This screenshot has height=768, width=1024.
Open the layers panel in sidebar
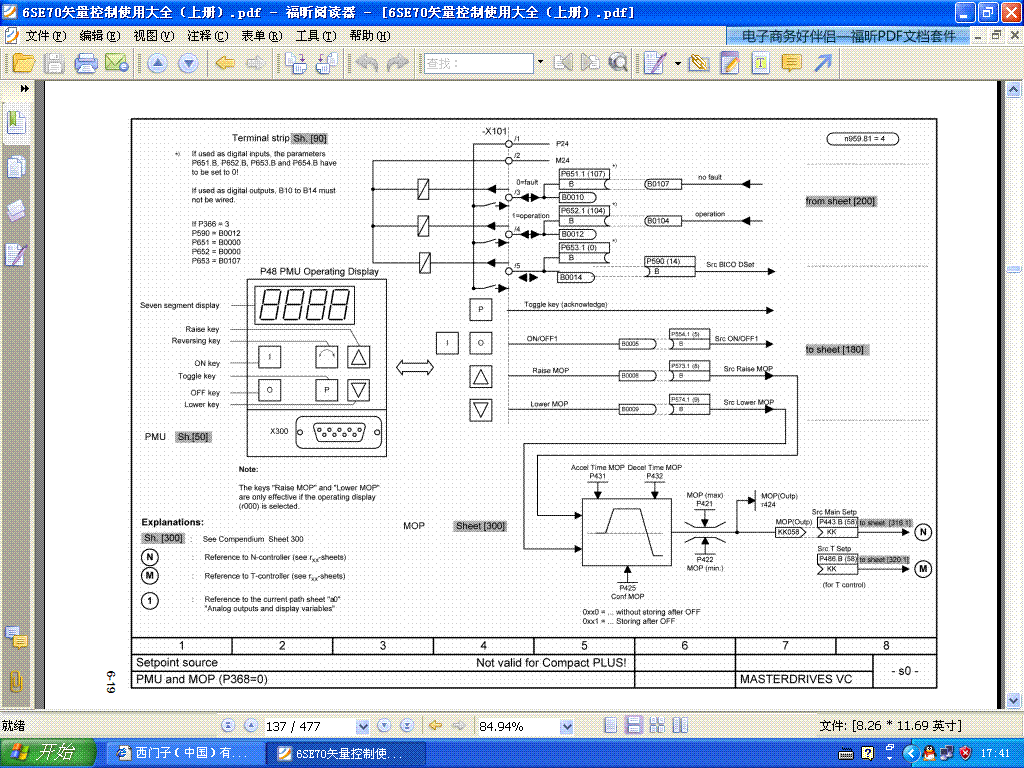coord(16,210)
